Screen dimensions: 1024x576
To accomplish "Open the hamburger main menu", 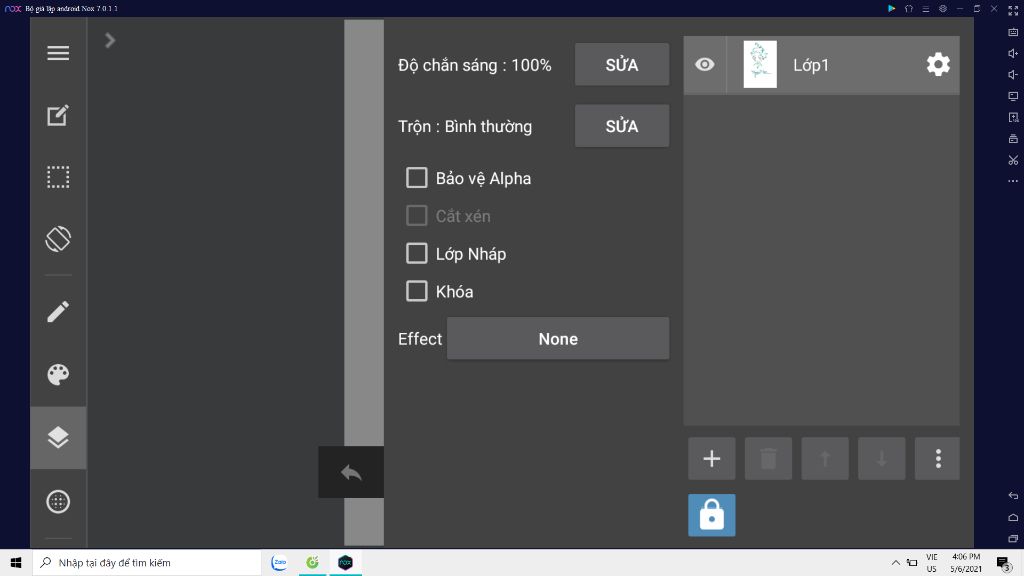I will (x=58, y=53).
